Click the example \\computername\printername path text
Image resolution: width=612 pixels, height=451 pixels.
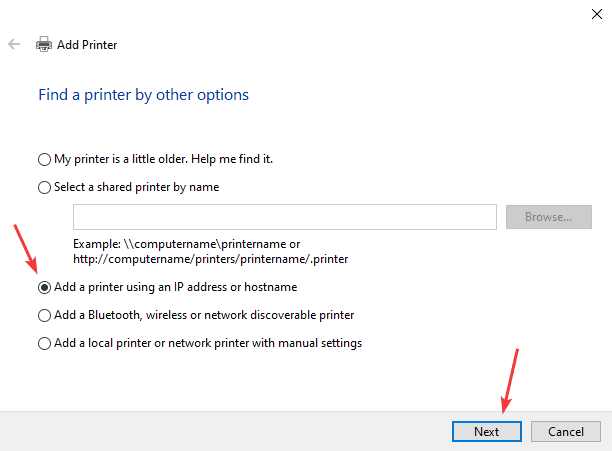(x=186, y=244)
